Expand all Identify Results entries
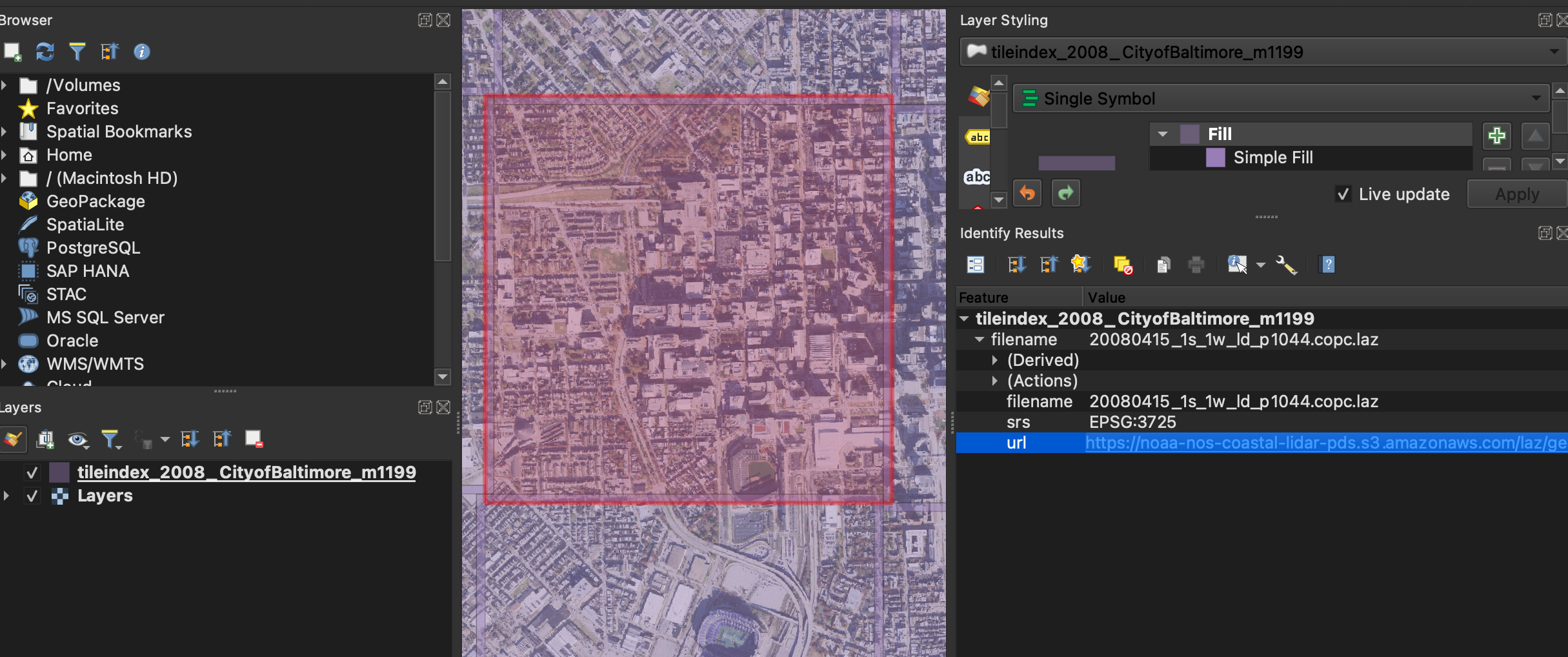This screenshot has width=1568, height=657. 1017,264
